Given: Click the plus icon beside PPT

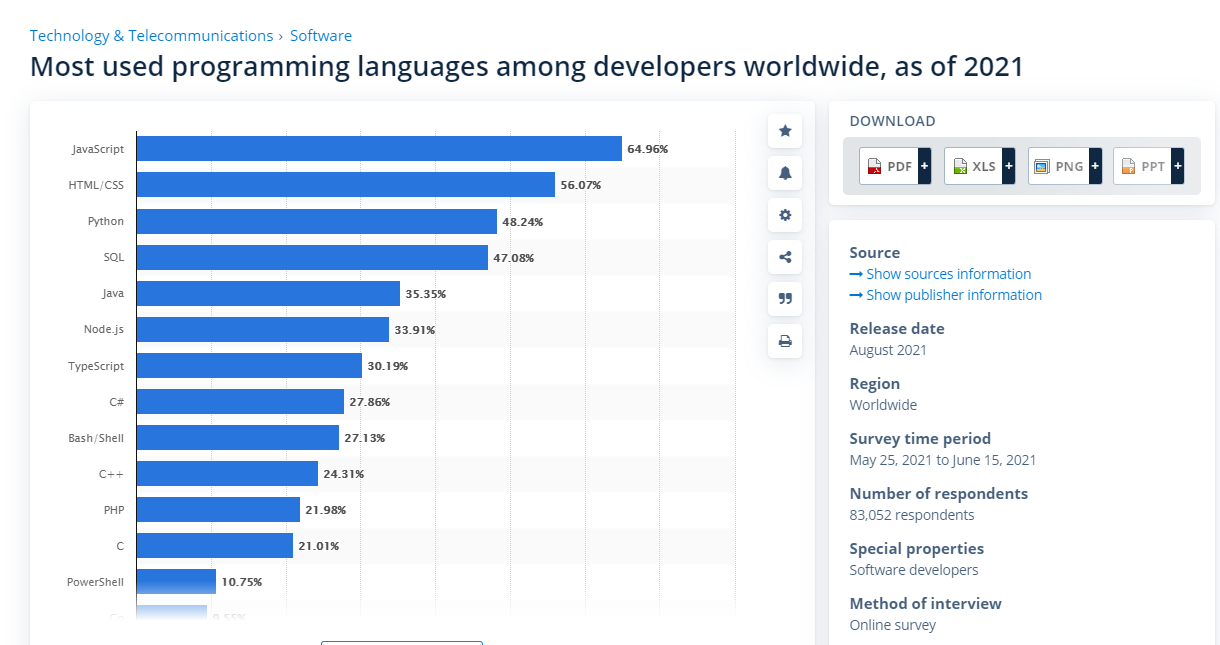Looking at the screenshot, I should (x=1178, y=166).
